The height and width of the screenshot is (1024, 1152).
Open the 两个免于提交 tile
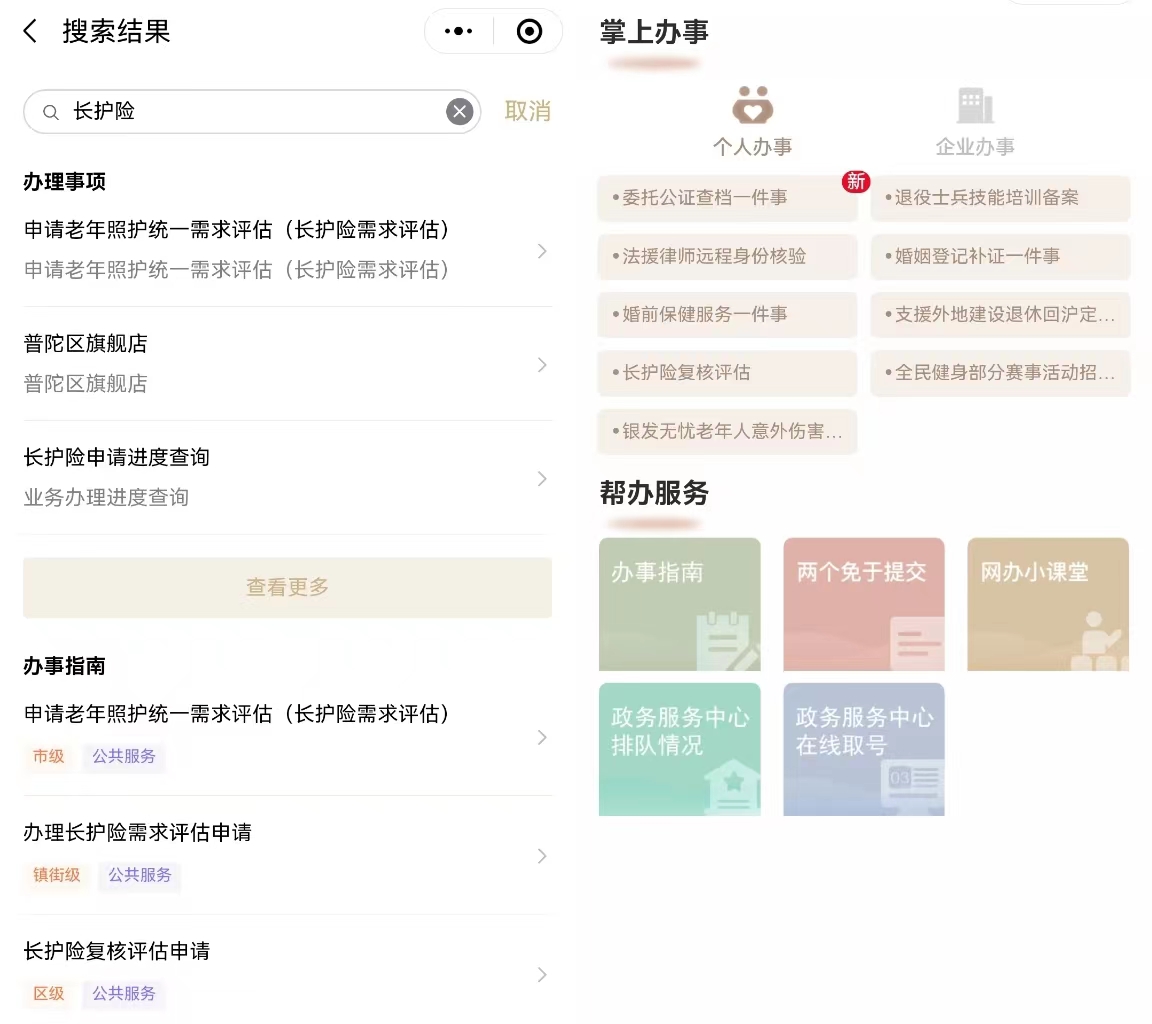coord(863,604)
